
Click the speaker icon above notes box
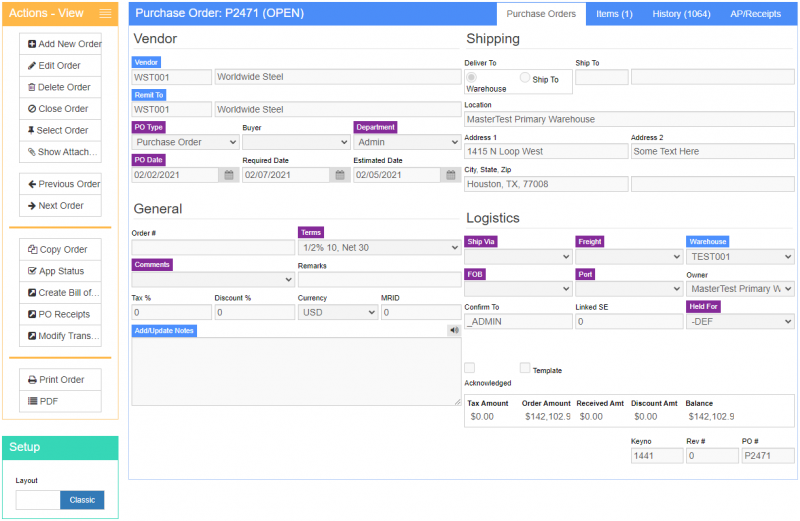click(453, 330)
